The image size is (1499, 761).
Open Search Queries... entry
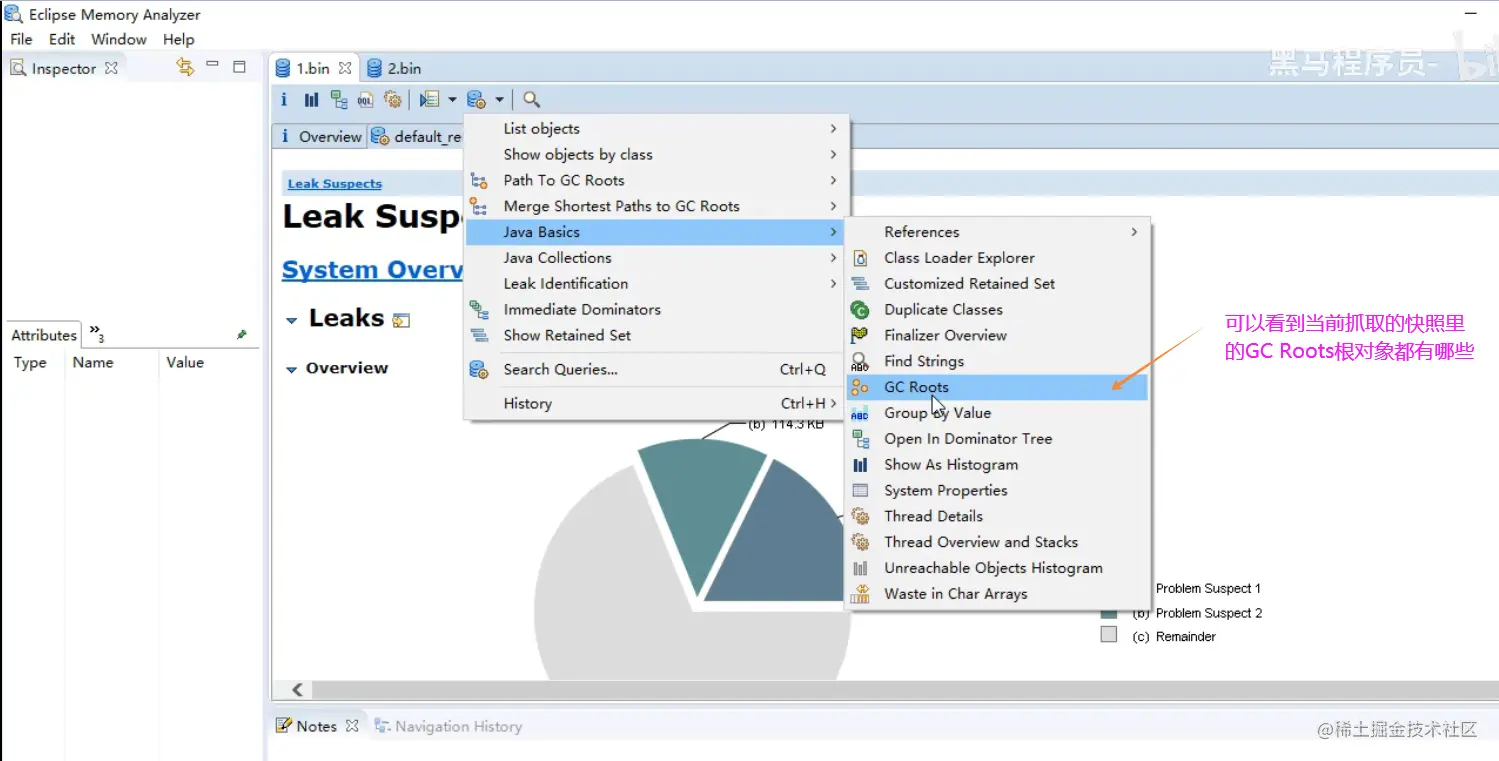pos(657,369)
